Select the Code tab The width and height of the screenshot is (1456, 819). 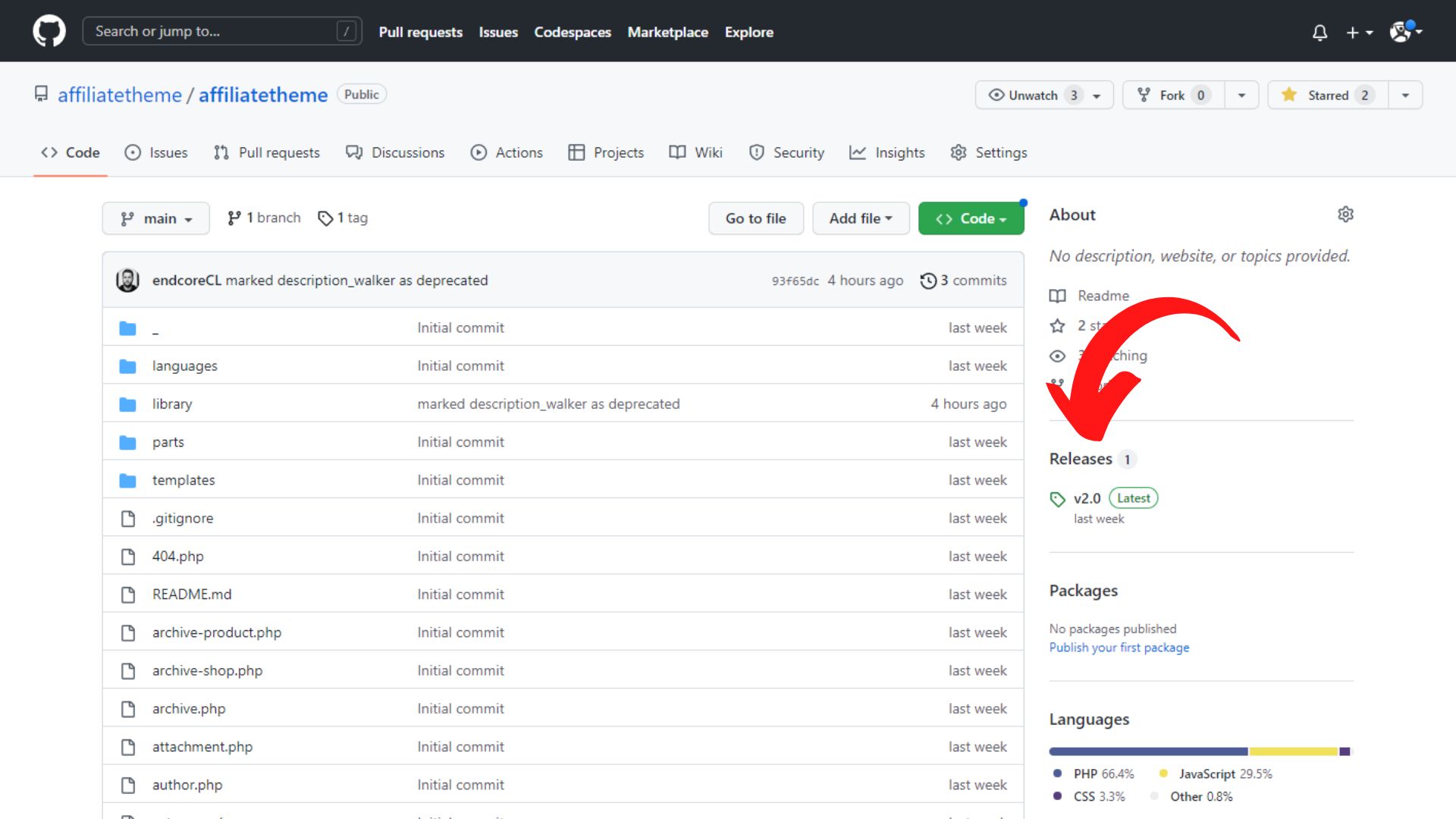pos(71,152)
